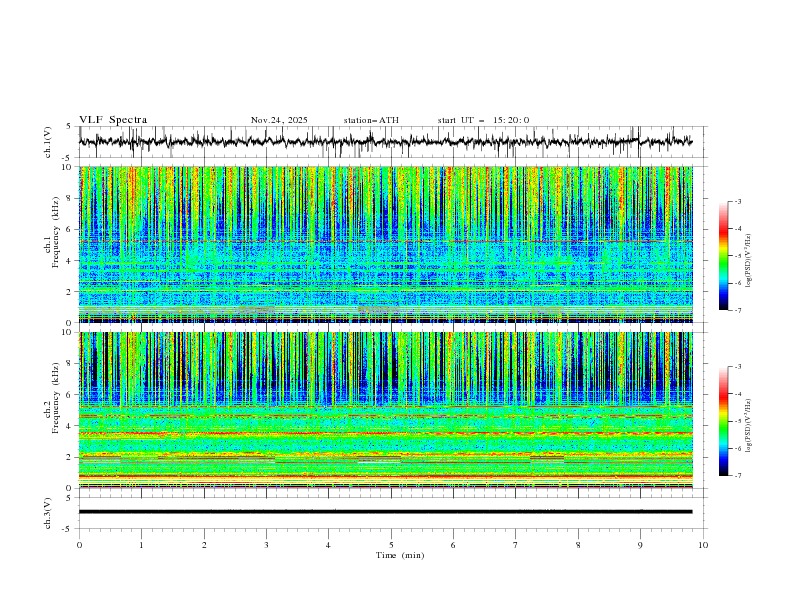Viewport: 792px width, 612px height.
Task: Click the "7" tick on time axis
Action: click(516, 545)
